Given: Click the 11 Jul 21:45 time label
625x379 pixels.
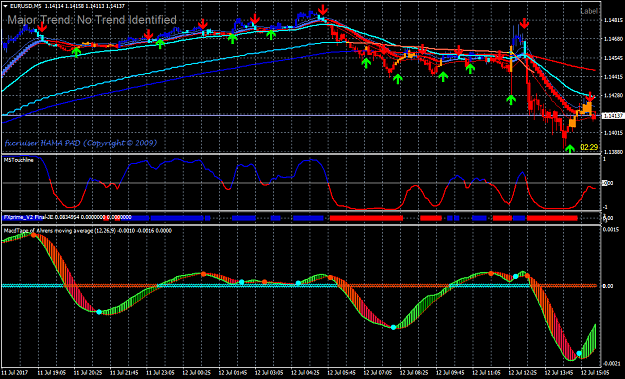Looking at the screenshot, I should (x=124, y=373).
